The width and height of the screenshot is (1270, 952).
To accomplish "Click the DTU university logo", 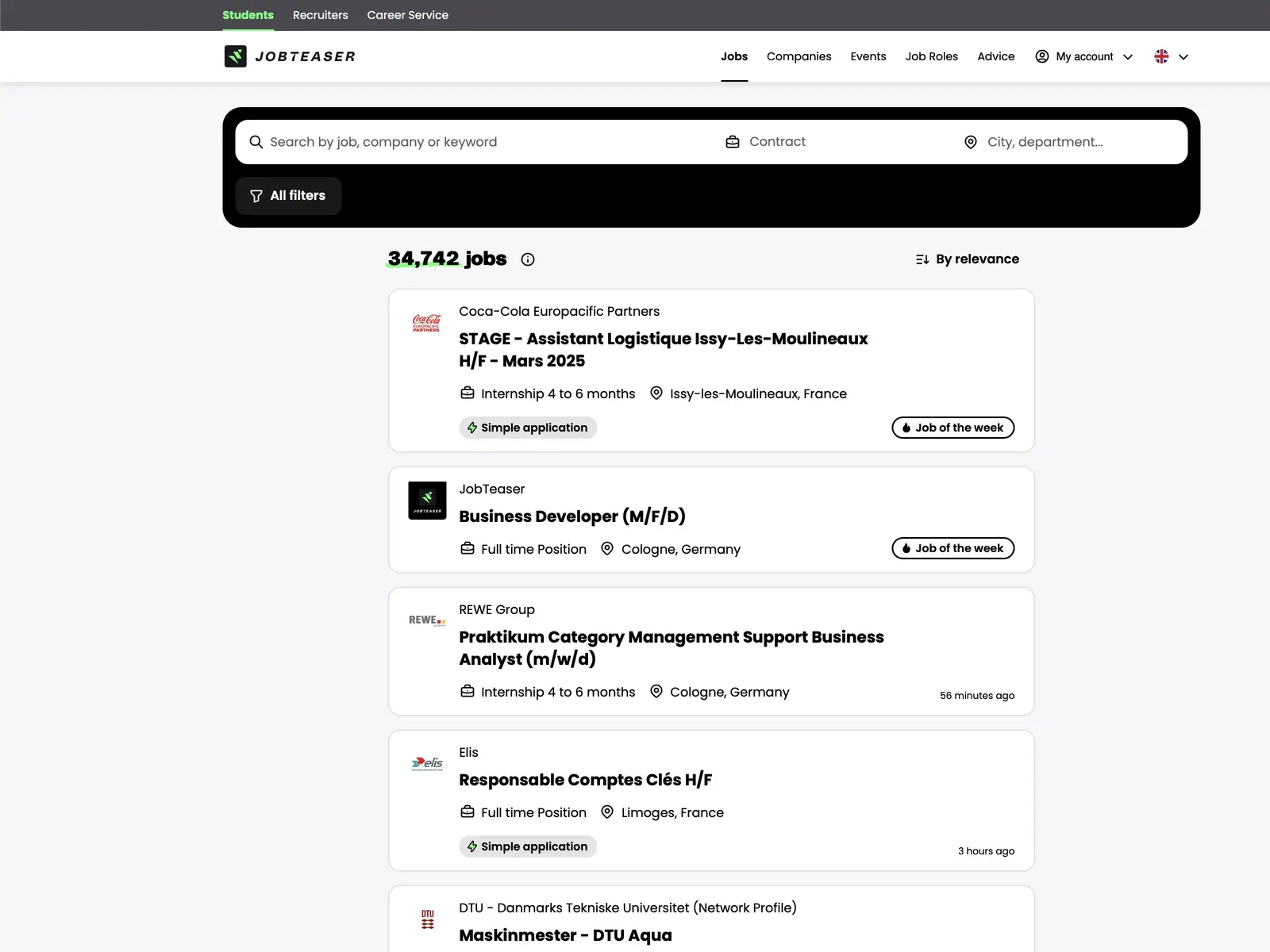I will (428, 919).
